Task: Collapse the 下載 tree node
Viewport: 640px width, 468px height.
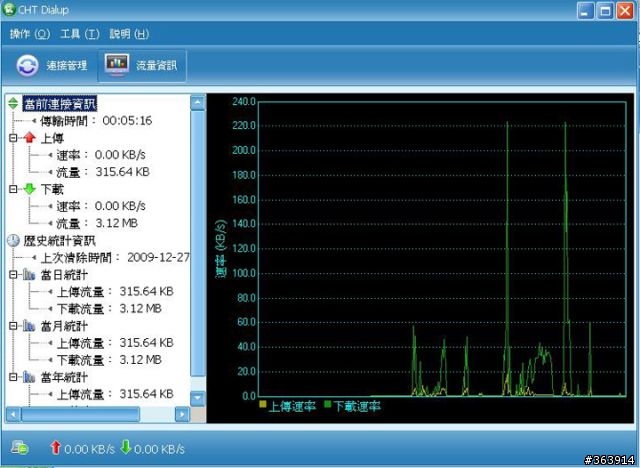Action: 13,189
